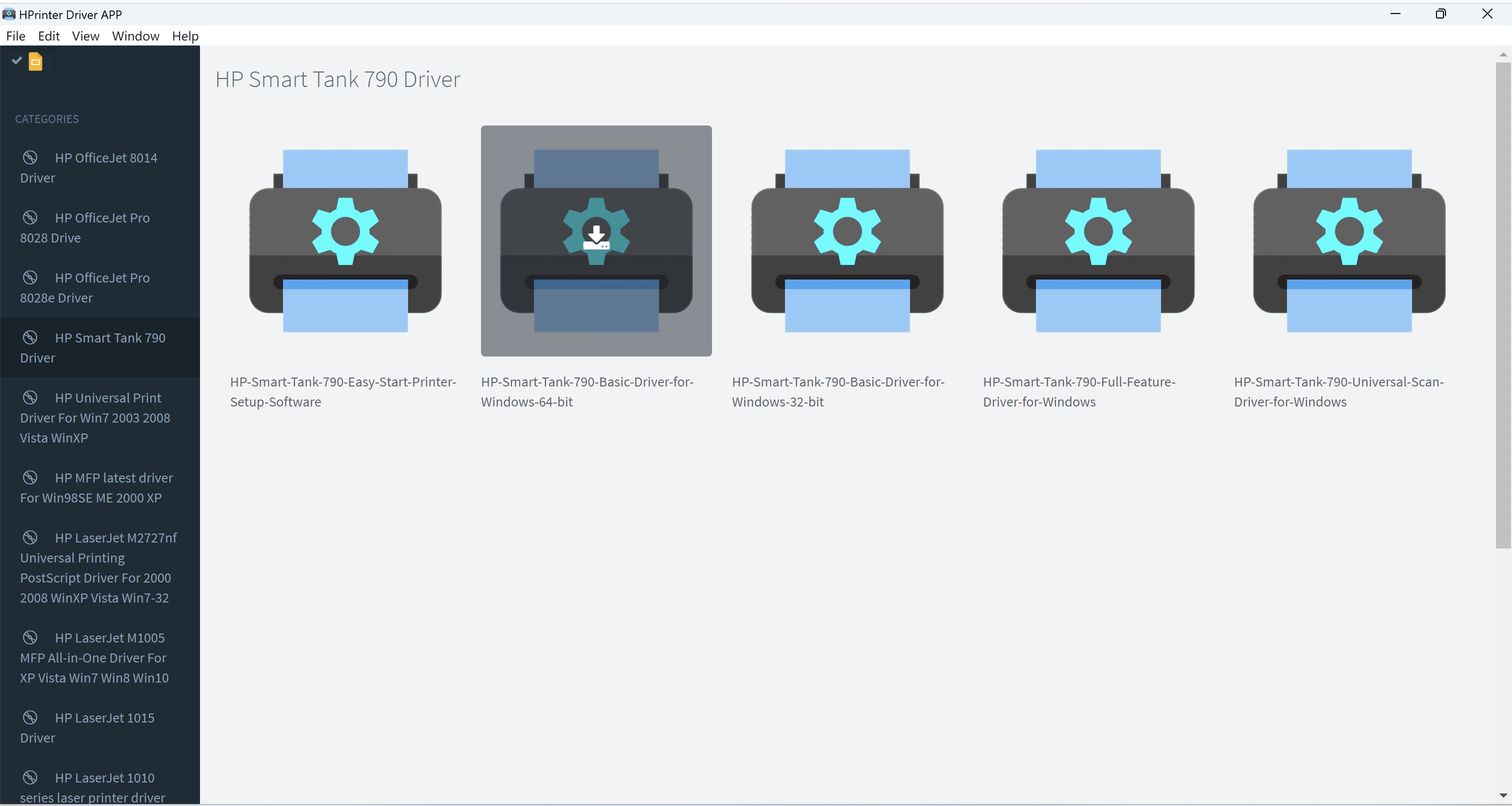1512x806 pixels.
Task: Open the Window menu
Action: (x=135, y=36)
